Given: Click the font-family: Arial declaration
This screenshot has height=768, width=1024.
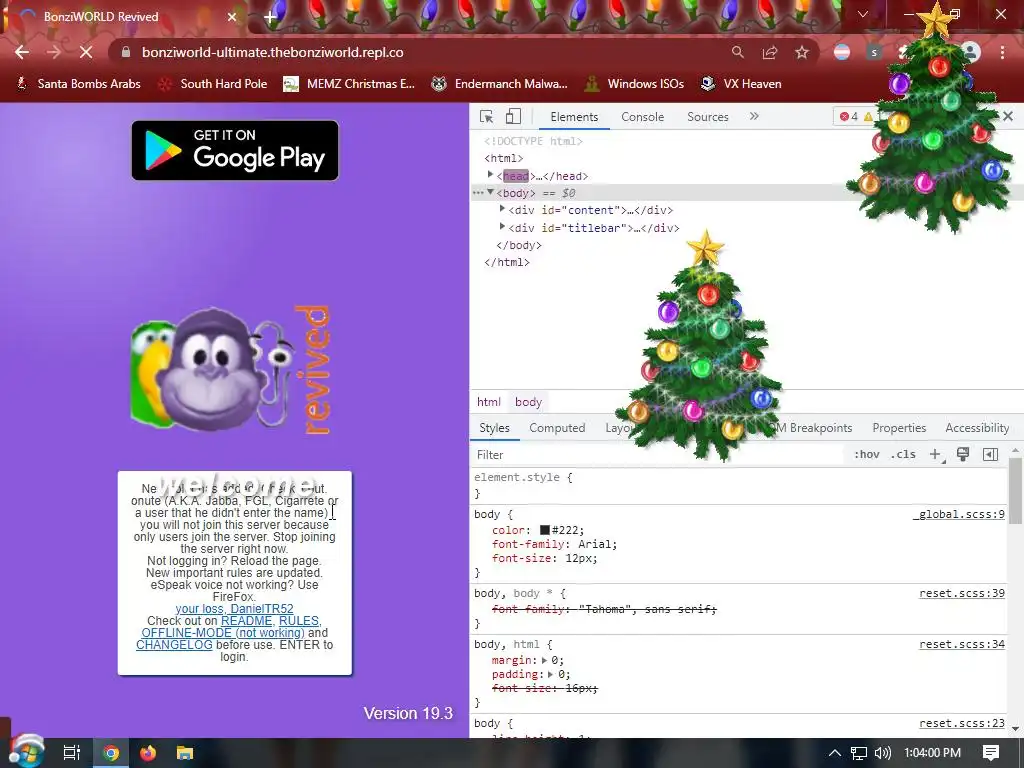Looking at the screenshot, I should [554, 544].
